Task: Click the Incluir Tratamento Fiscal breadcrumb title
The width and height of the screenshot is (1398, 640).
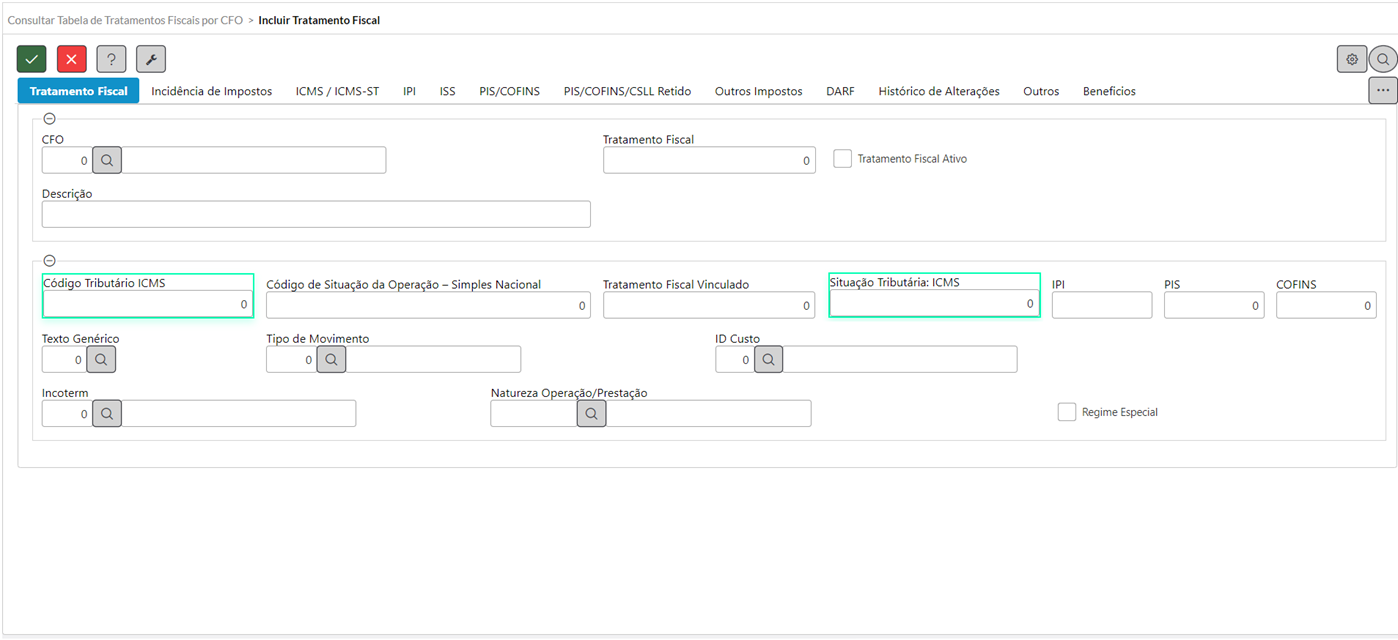Action: (319, 20)
